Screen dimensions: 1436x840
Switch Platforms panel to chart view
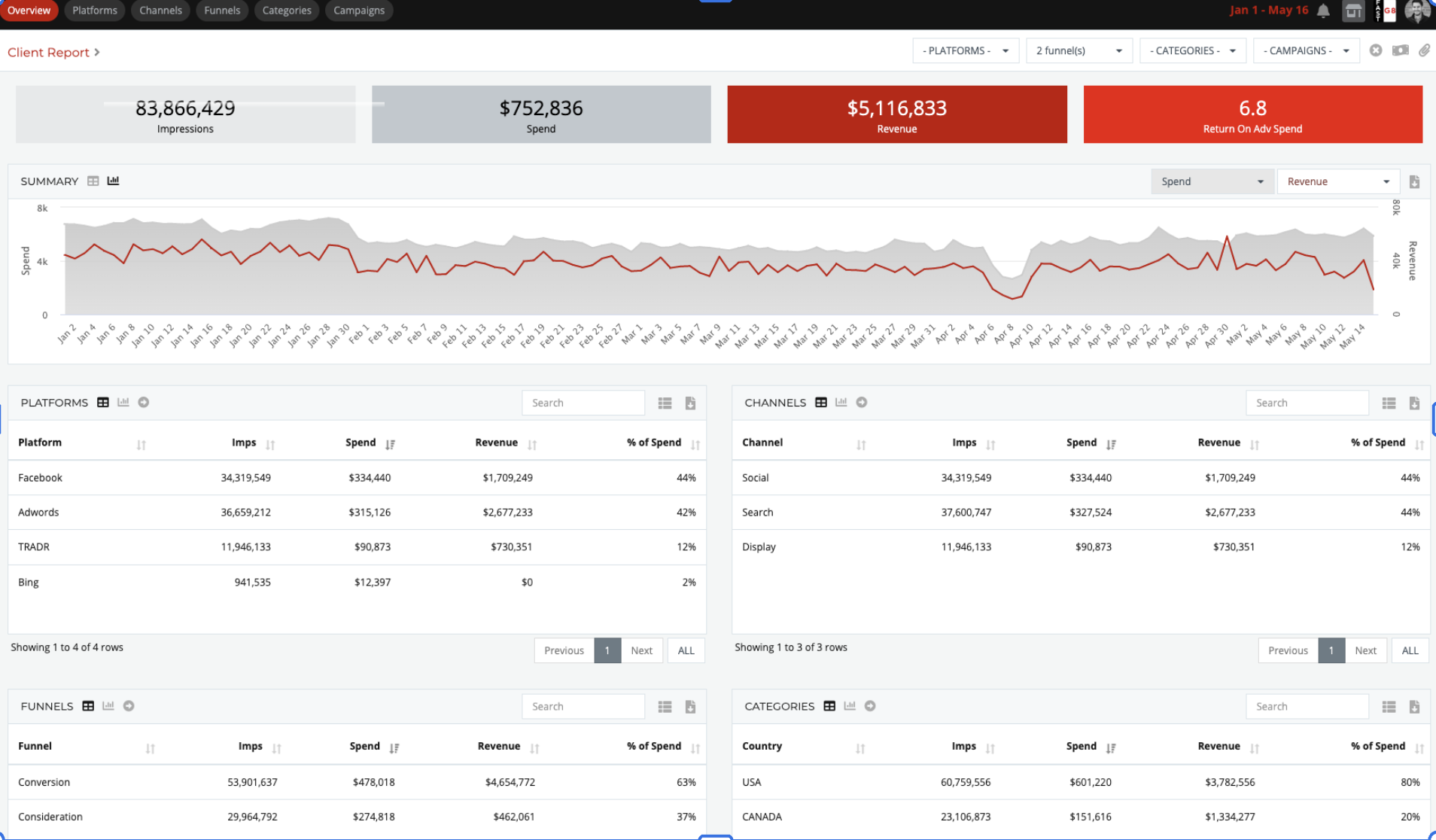click(x=123, y=402)
